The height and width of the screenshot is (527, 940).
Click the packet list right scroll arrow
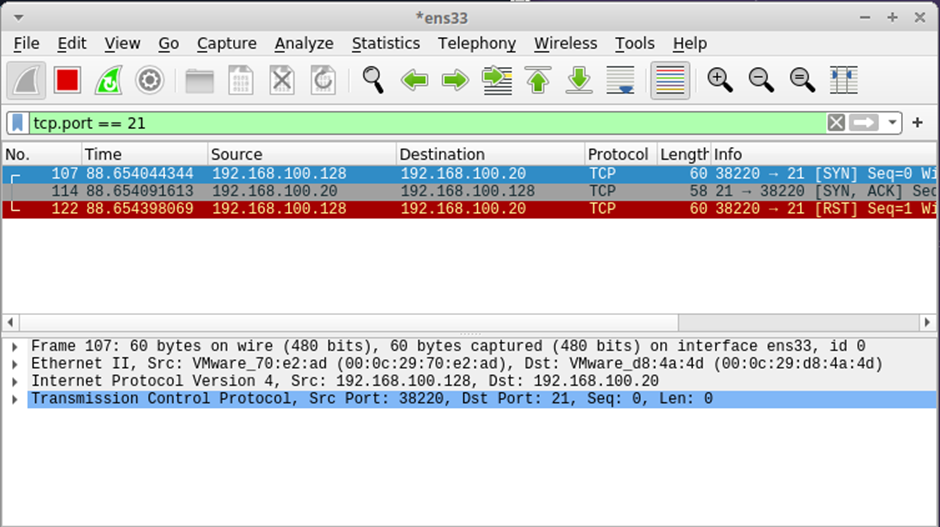coord(927,323)
